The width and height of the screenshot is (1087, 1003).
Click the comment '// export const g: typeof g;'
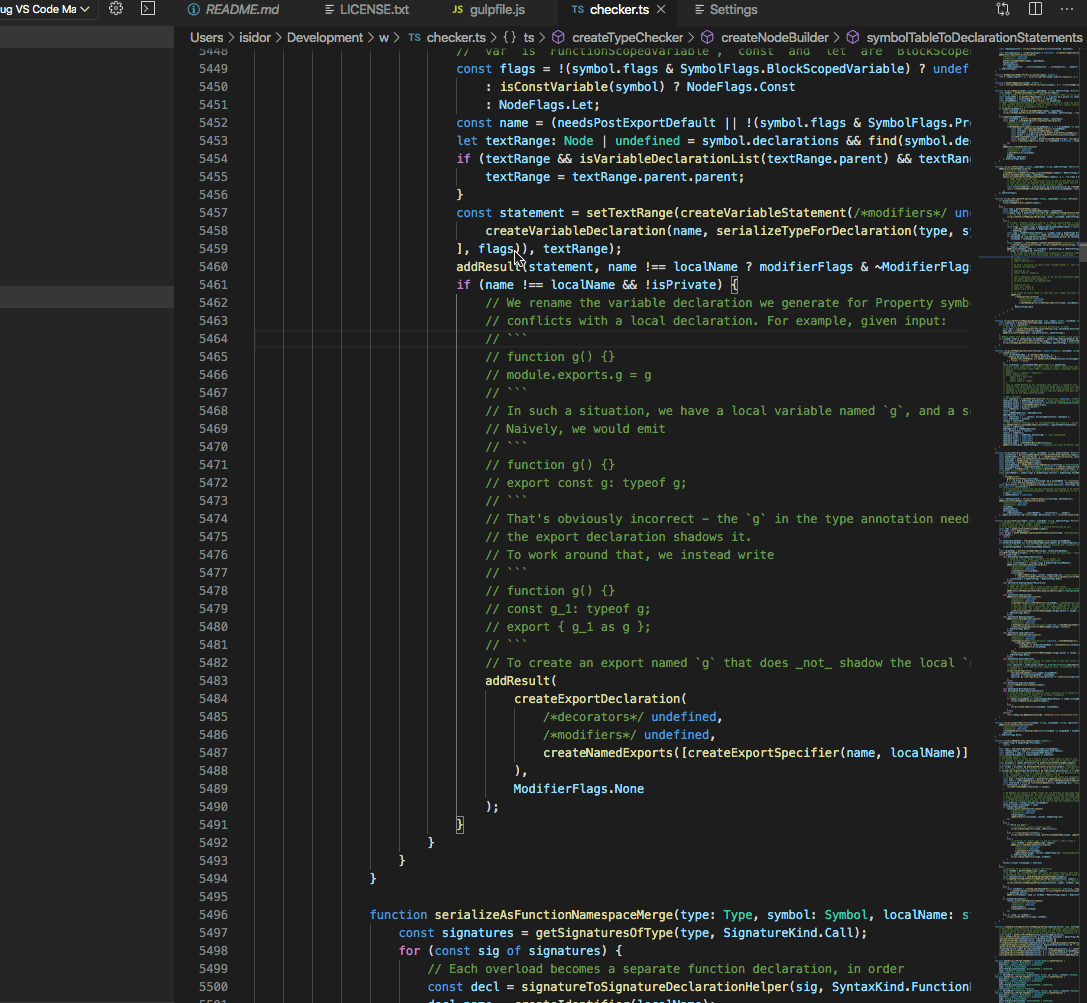pyautogui.click(x=586, y=483)
